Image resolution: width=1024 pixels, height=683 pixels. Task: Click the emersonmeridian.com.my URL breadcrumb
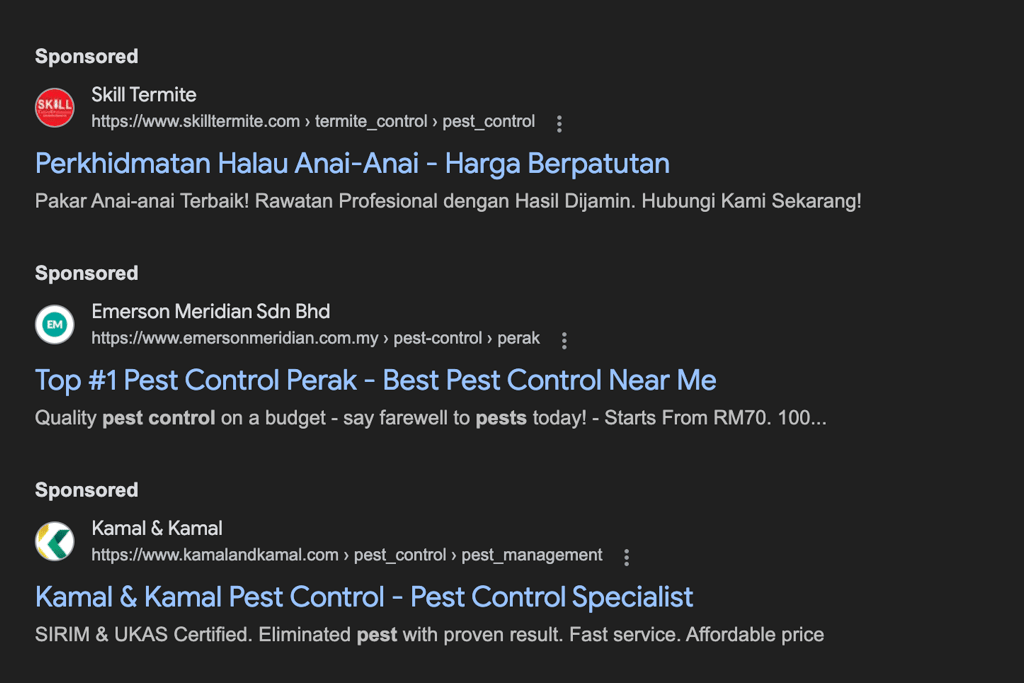315,338
